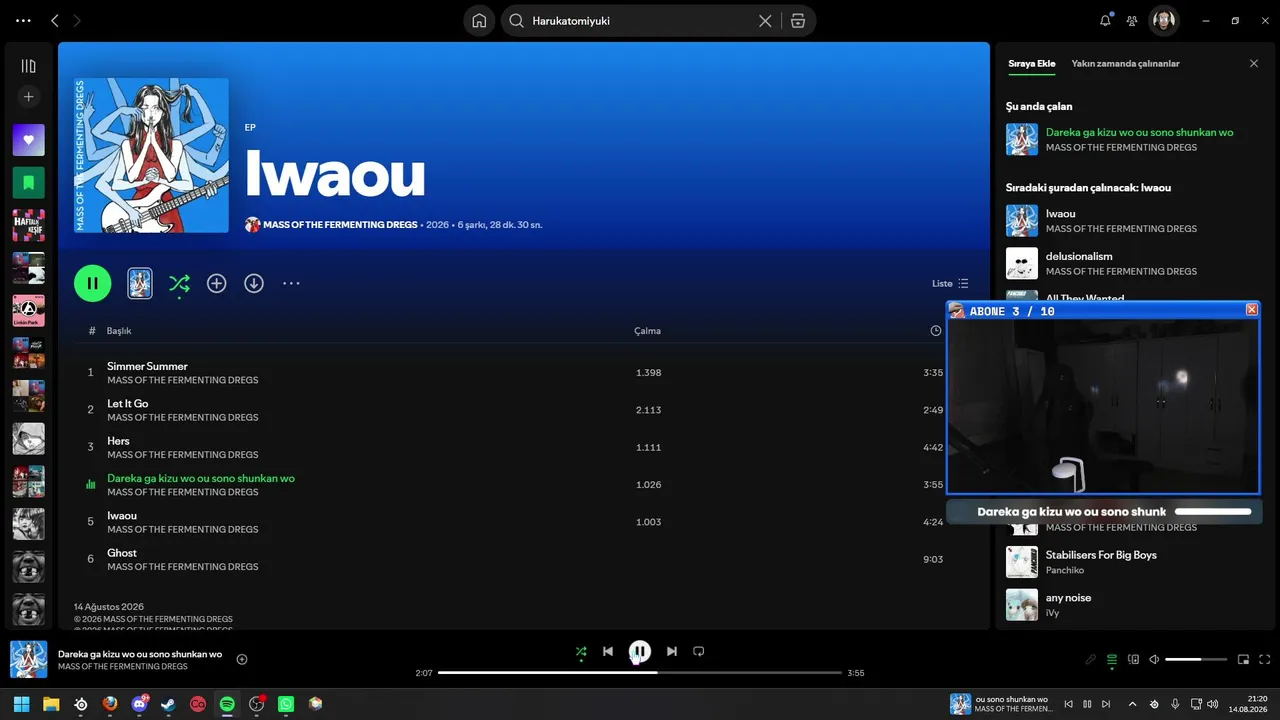Navigate back with the left arrow

(x=55, y=20)
